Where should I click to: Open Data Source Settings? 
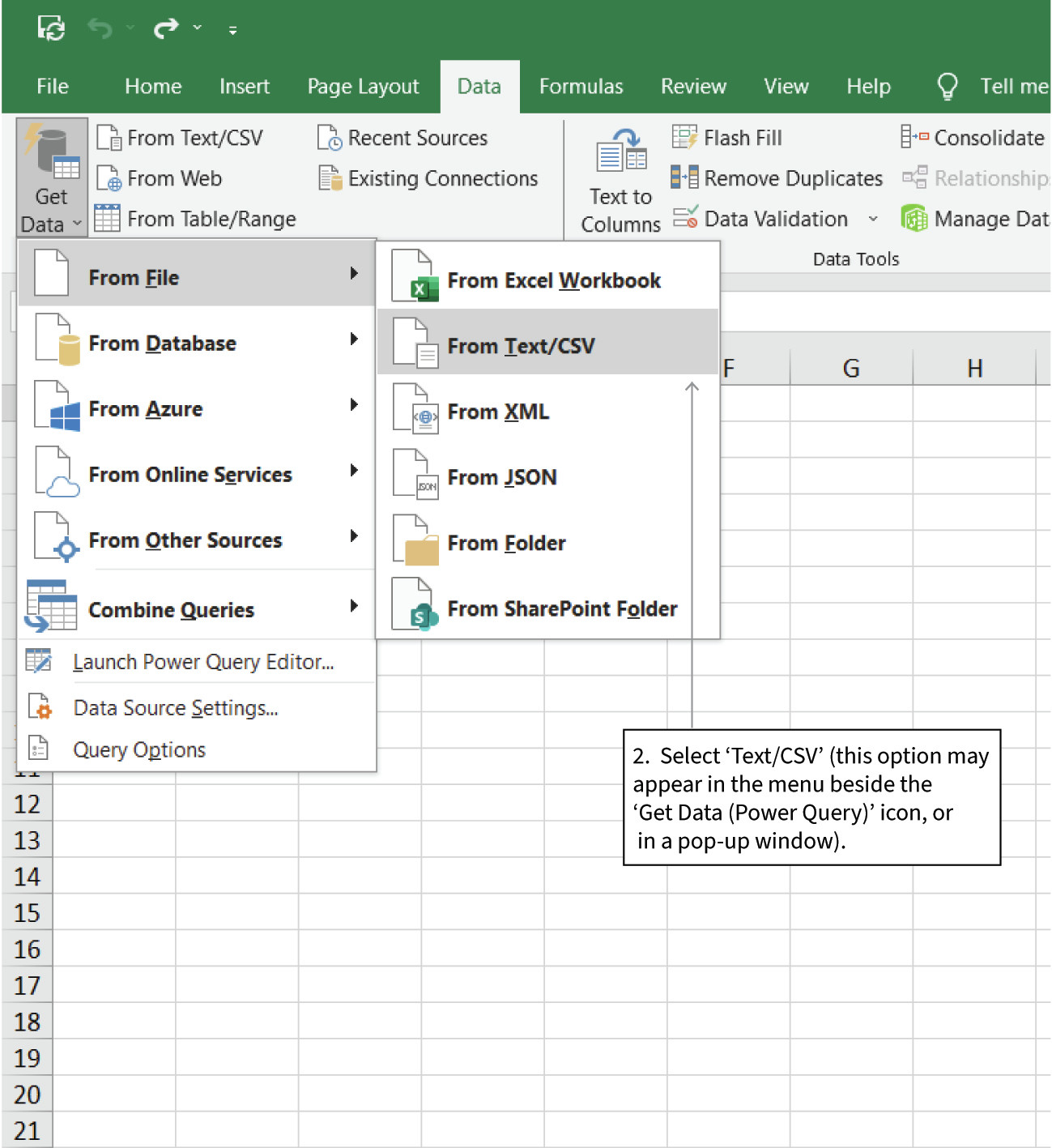(175, 706)
